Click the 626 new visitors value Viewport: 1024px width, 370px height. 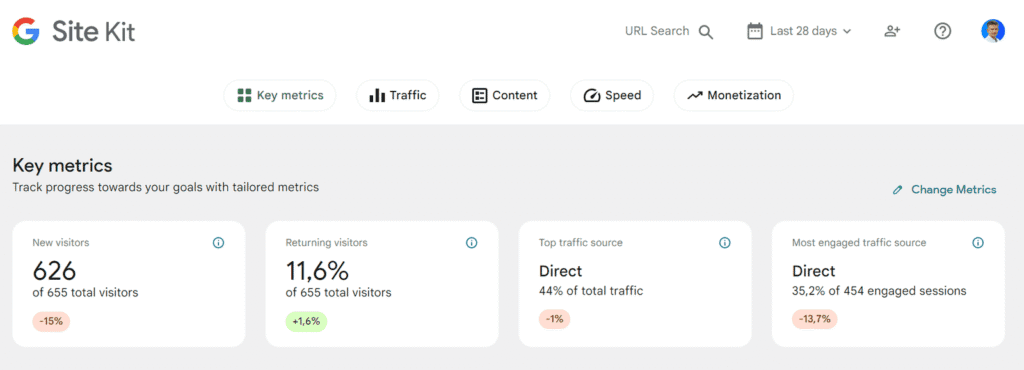tap(54, 270)
